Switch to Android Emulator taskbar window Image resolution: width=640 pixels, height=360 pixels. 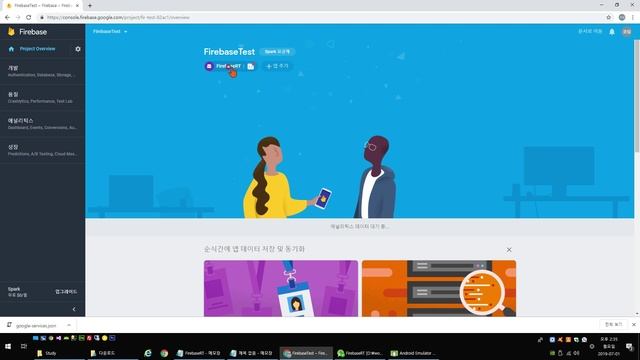click(413, 353)
